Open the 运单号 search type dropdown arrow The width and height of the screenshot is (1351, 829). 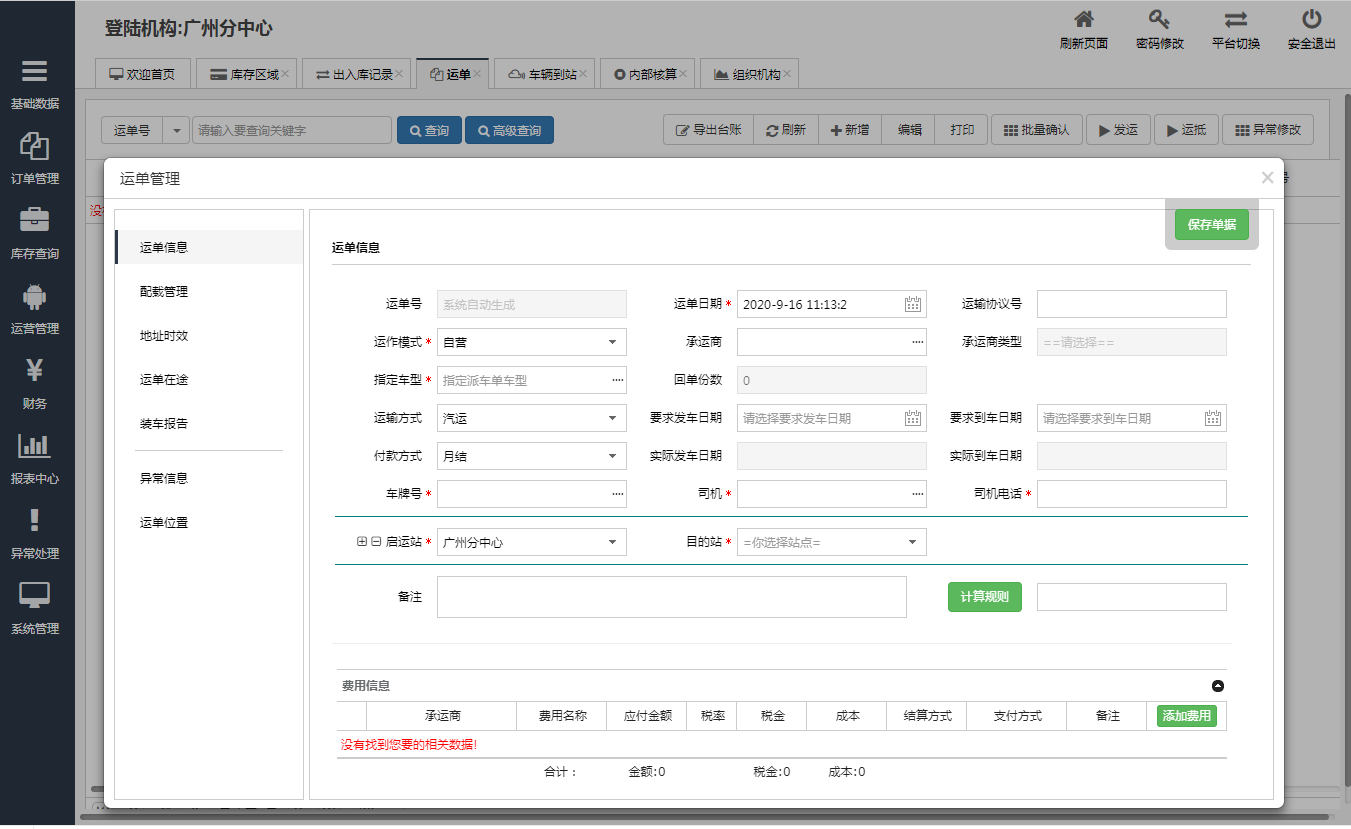[176, 130]
